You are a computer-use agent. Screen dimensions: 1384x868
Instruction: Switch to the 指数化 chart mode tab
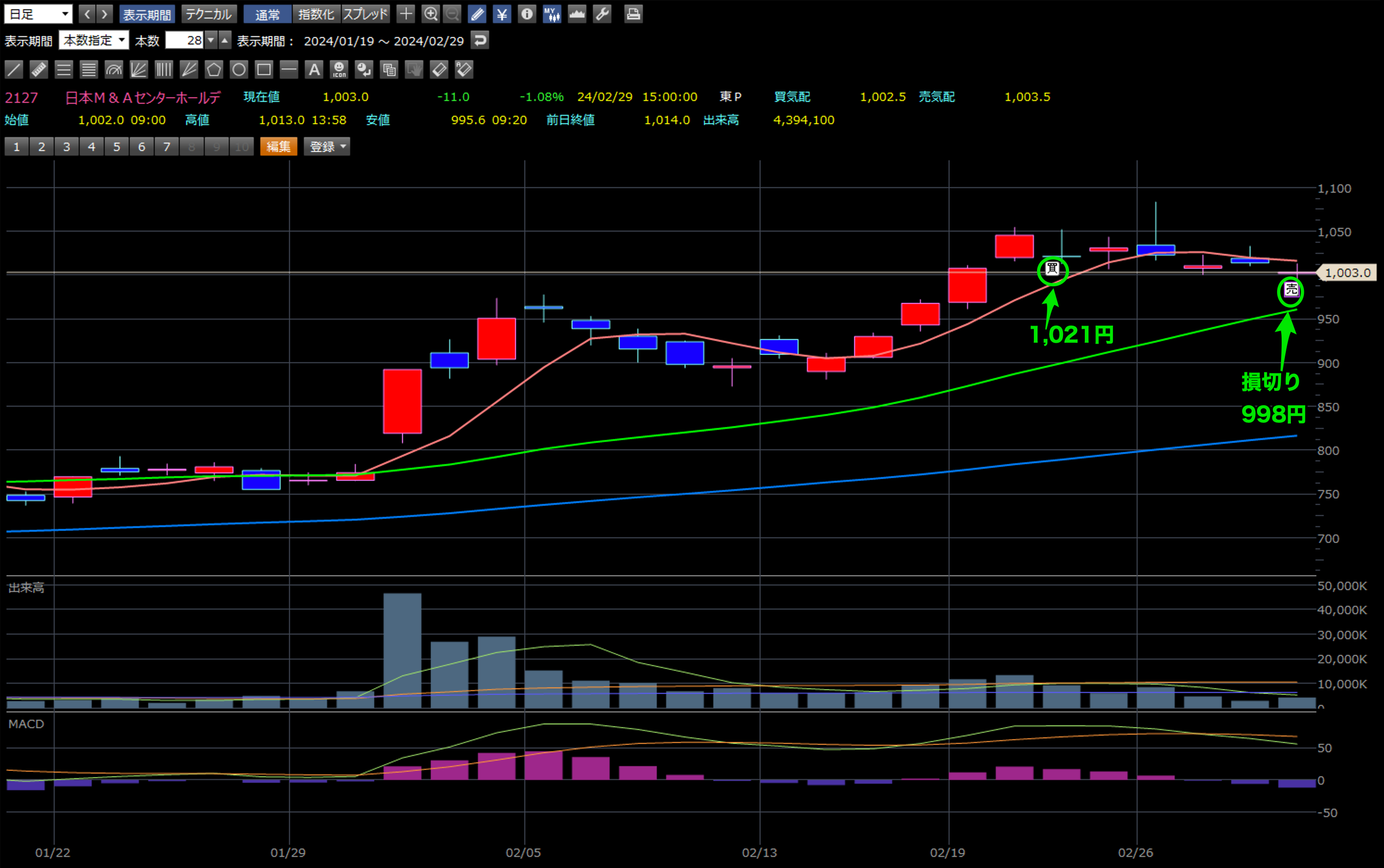tap(316, 14)
